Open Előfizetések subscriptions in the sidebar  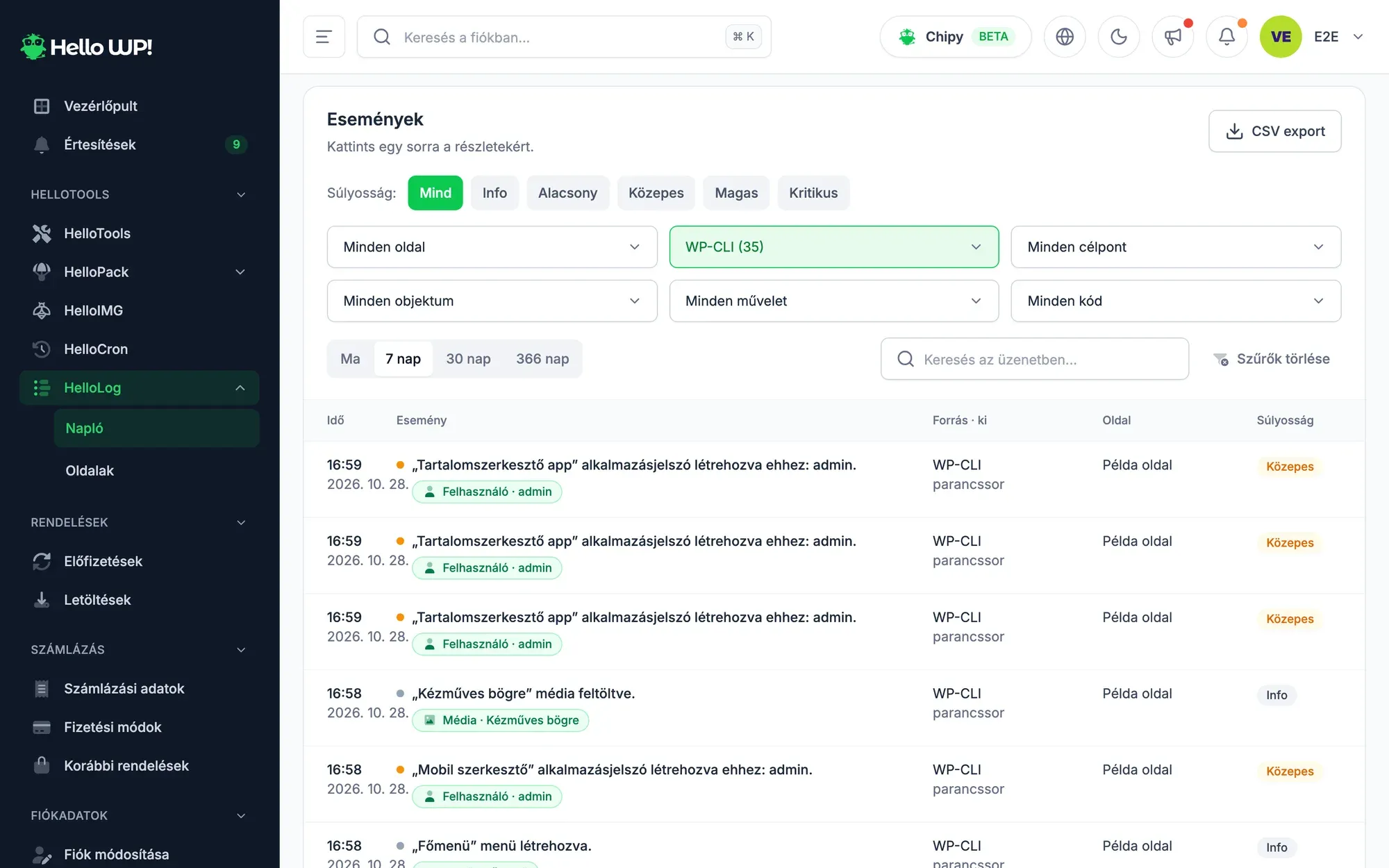[x=139, y=561]
